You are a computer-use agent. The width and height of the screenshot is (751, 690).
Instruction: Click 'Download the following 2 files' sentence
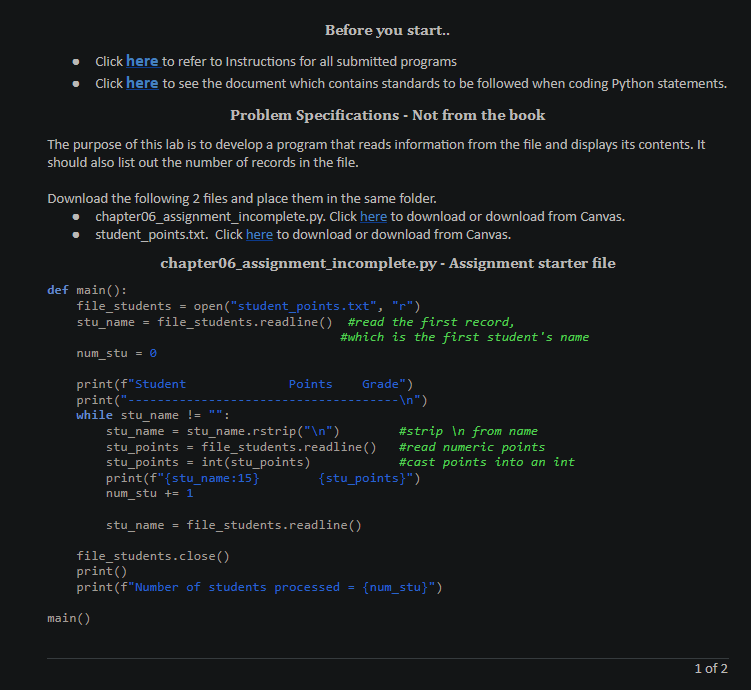pyautogui.click(x=241, y=198)
